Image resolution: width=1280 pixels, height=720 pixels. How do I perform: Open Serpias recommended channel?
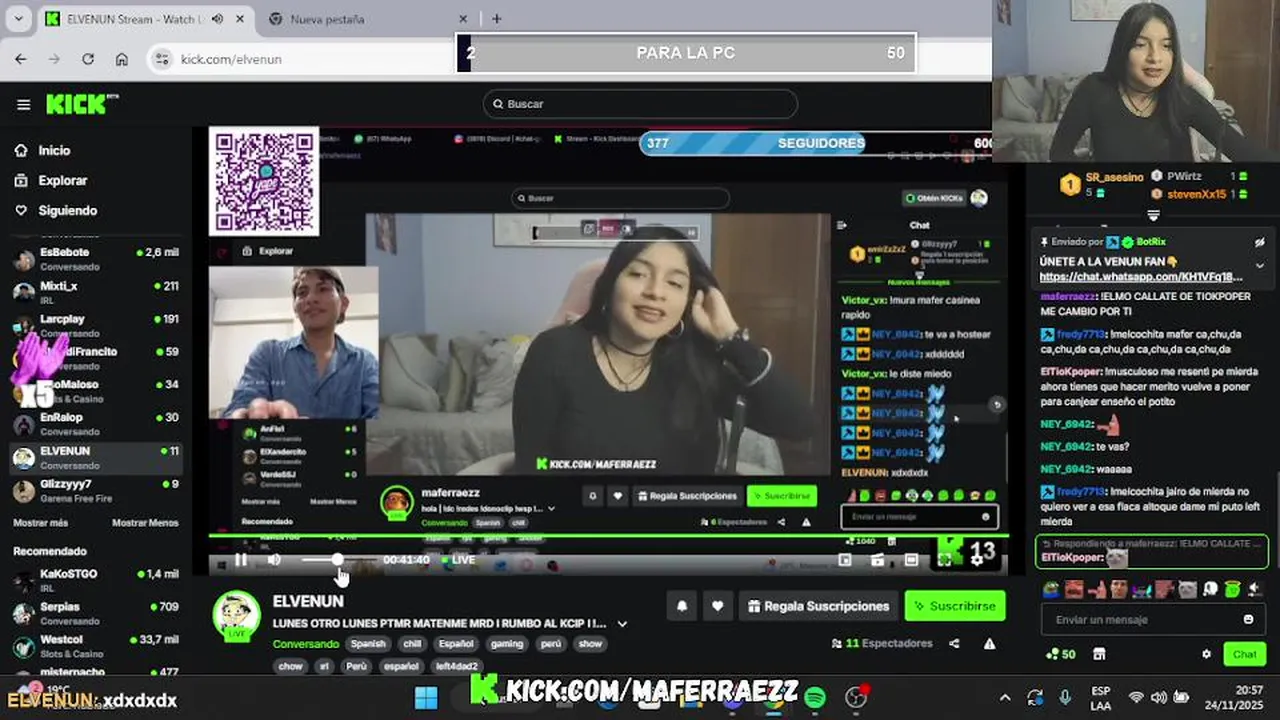[x=96, y=612]
